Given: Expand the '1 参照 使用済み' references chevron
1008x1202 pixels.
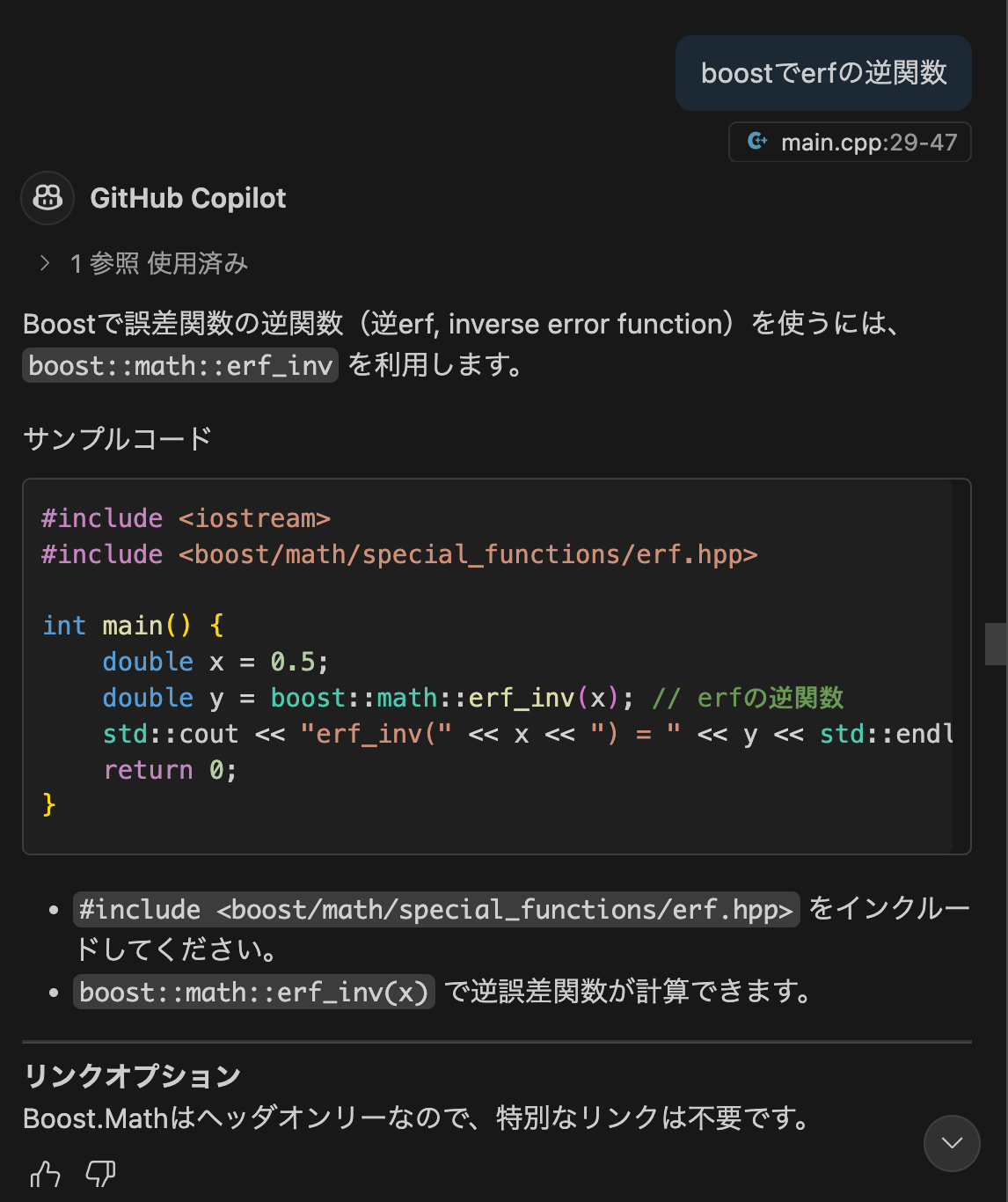Looking at the screenshot, I should point(44,263).
